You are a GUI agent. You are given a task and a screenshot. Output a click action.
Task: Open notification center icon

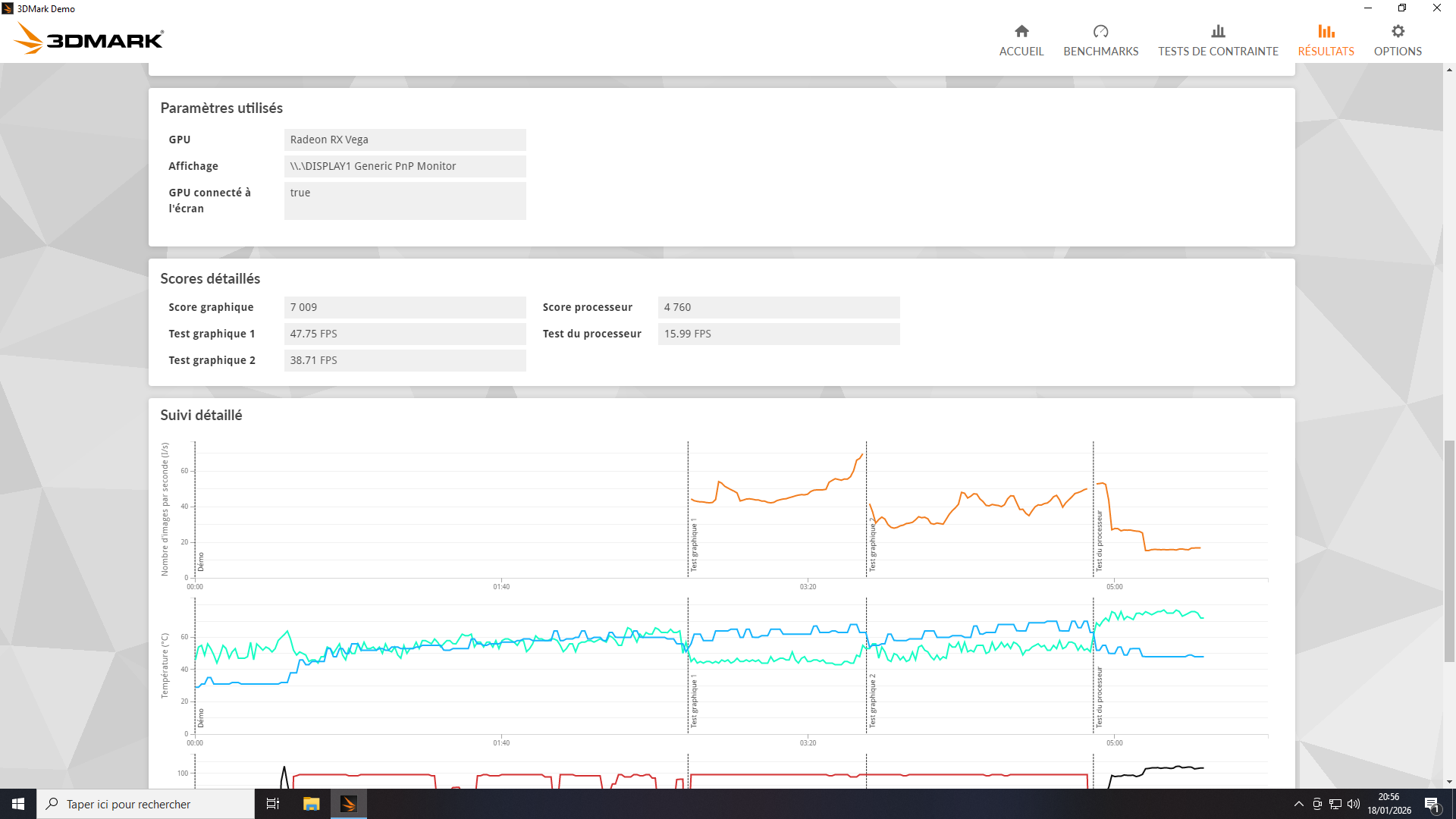(x=1432, y=804)
